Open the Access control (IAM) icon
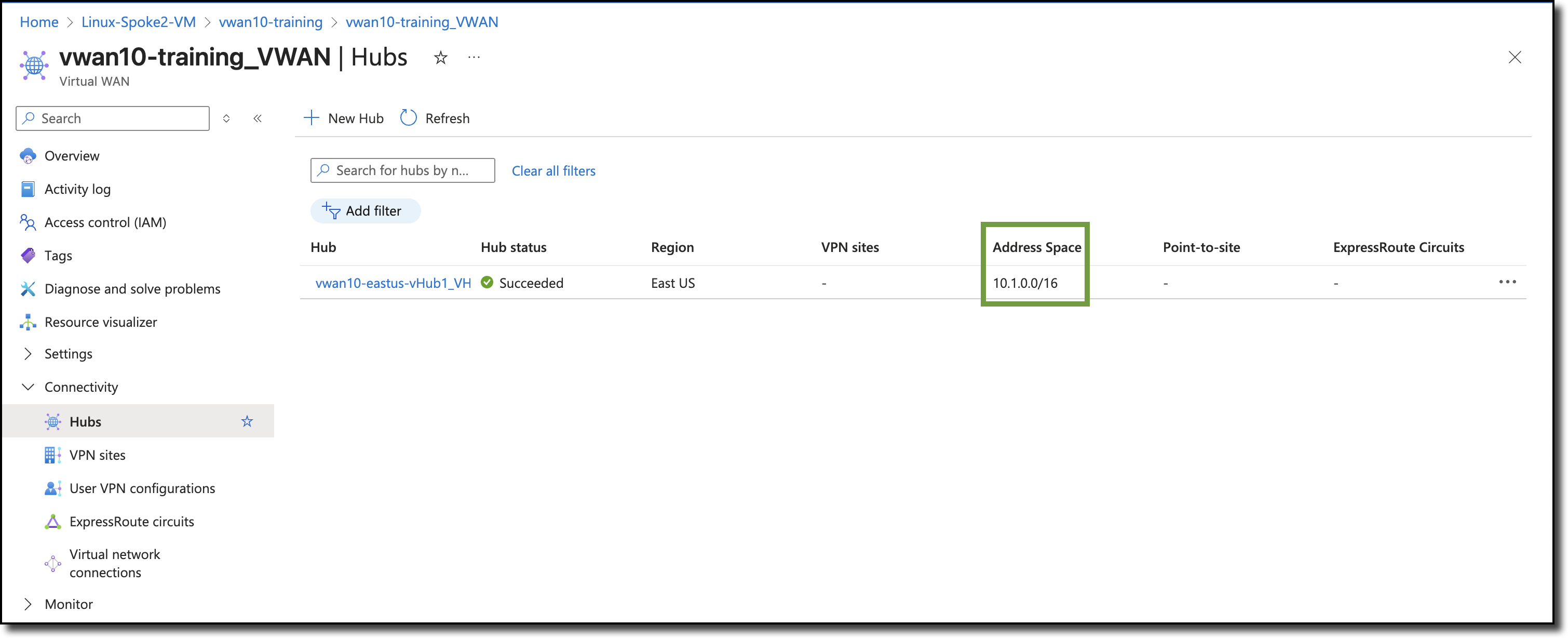Image resolution: width=1568 pixels, height=638 pixels. pyautogui.click(x=28, y=222)
